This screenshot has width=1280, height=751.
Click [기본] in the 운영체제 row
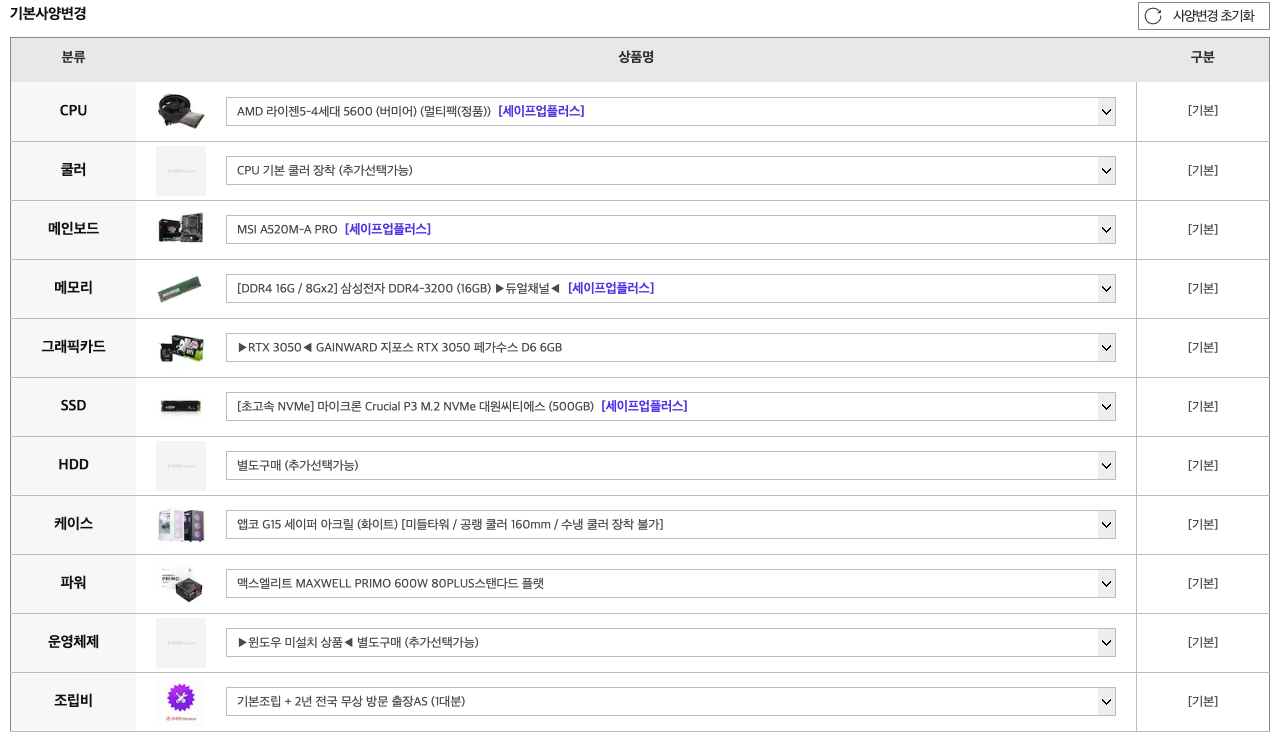(x=1203, y=642)
